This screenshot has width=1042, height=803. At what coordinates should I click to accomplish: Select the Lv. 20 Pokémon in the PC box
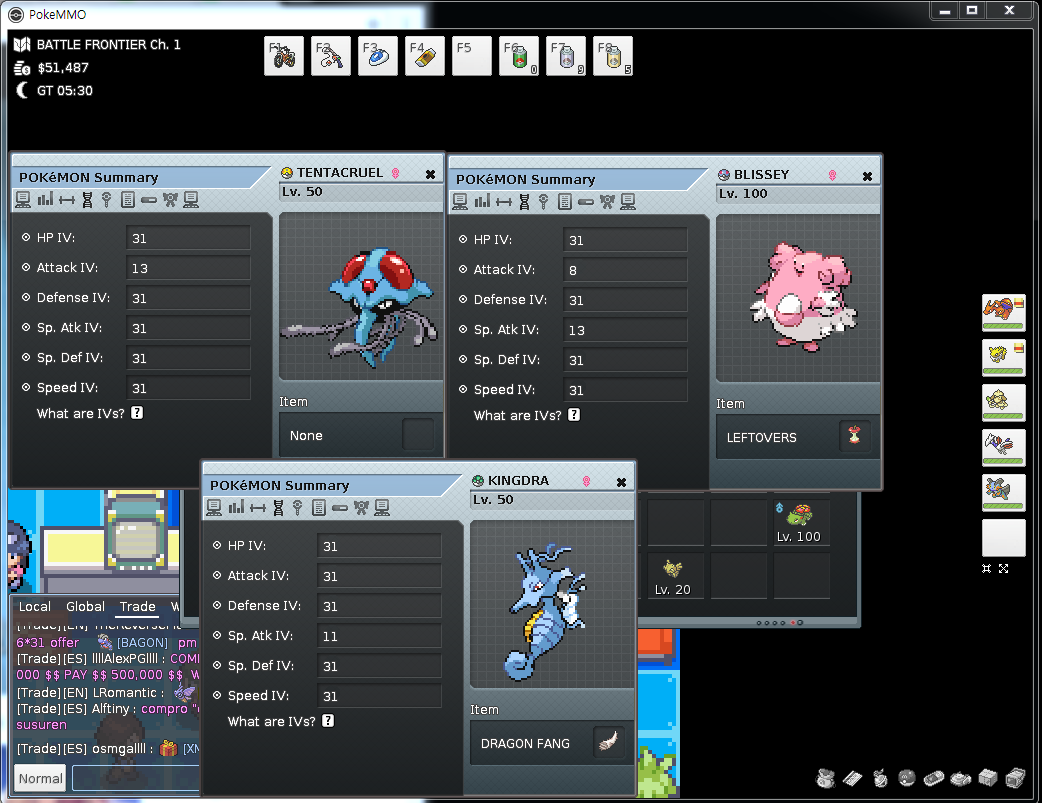click(x=673, y=576)
